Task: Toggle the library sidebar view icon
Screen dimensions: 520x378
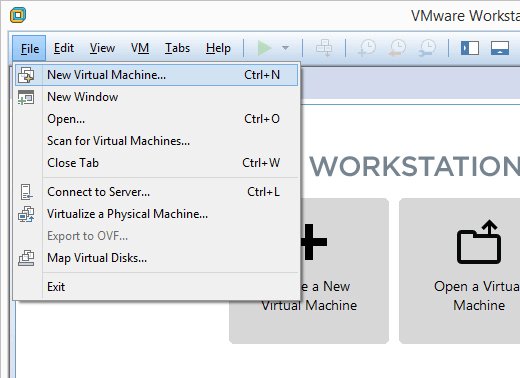Action: (470, 48)
